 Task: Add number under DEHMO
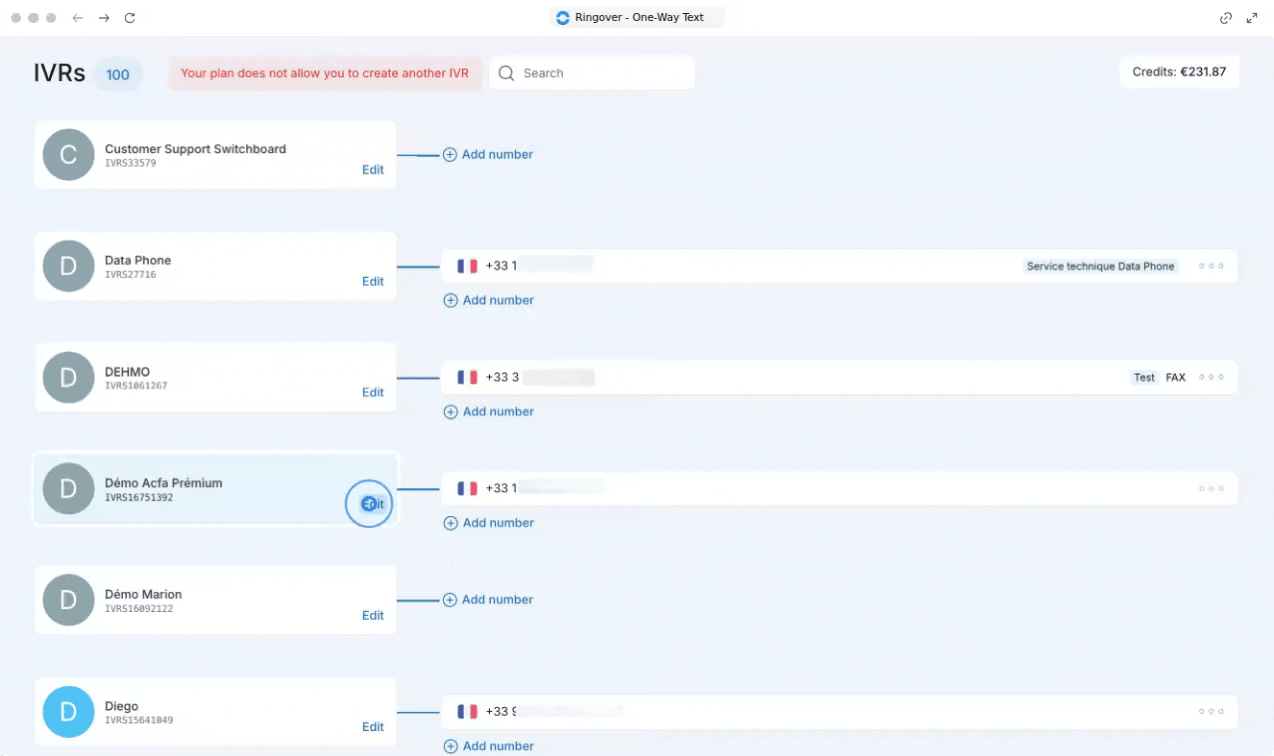coord(489,412)
